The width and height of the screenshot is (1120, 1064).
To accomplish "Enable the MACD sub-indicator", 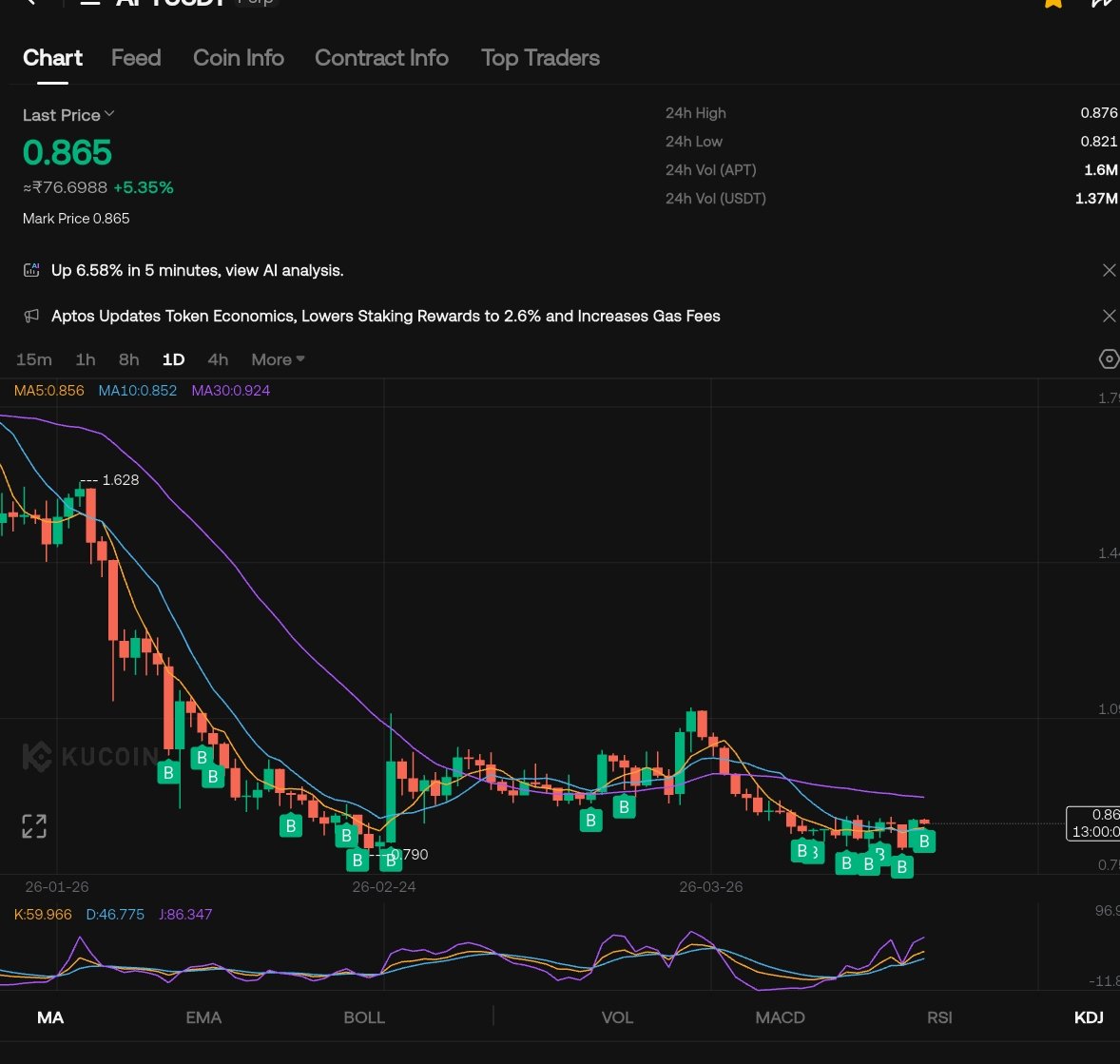I will point(780,1017).
